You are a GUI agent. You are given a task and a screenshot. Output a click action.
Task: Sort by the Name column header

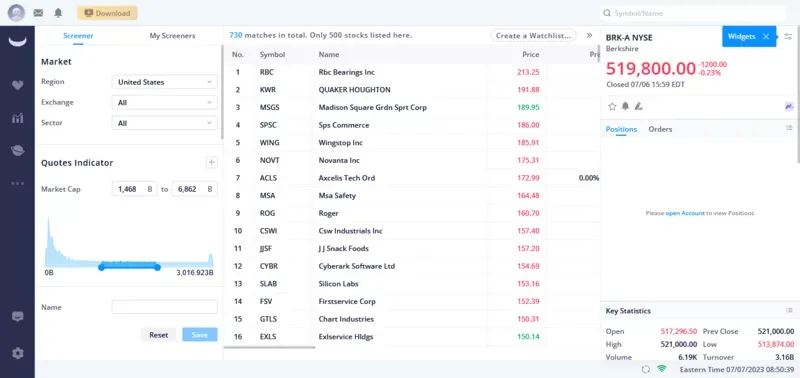329,55
